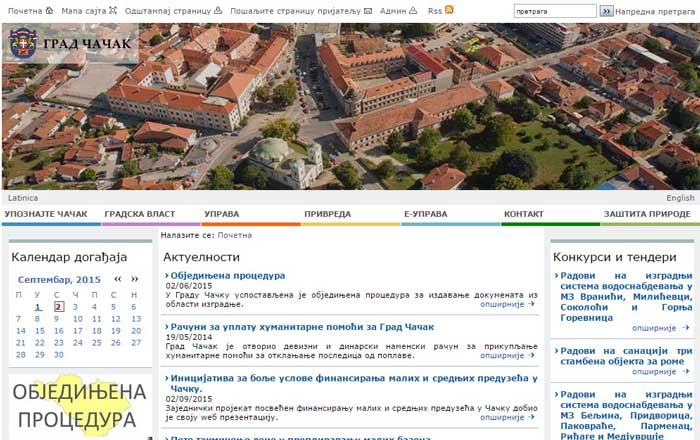Viewport: 700px width, 440px height.
Task: Open article Иницијатива за боље услове финансирања
Action: coord(354,383)
